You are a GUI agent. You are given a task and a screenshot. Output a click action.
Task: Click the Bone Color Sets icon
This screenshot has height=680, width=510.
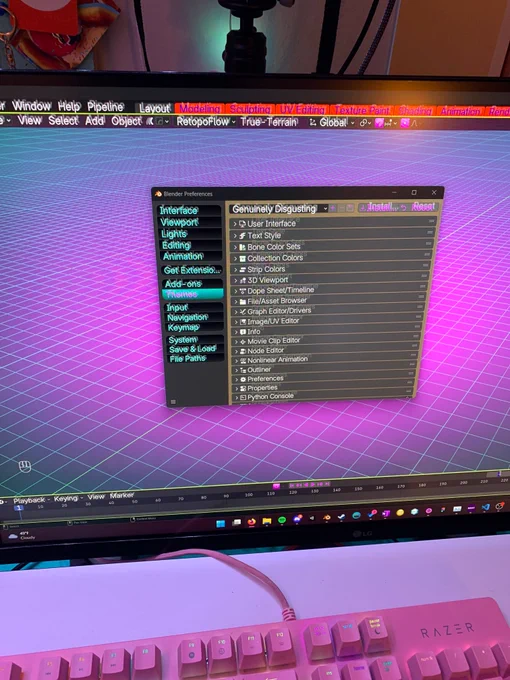coord(242,247)
